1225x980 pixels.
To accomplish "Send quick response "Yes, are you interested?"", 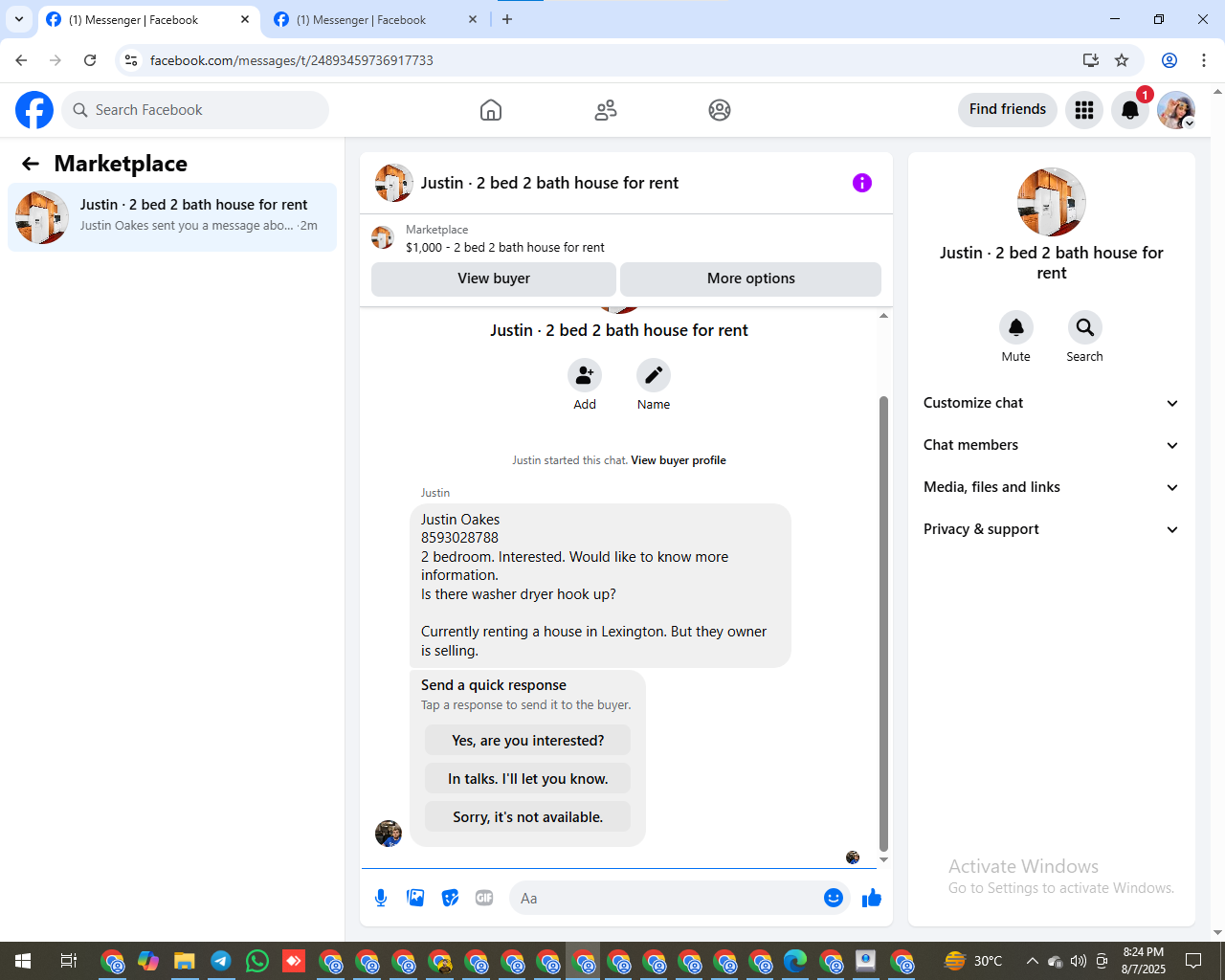I will tap(528, 741).
